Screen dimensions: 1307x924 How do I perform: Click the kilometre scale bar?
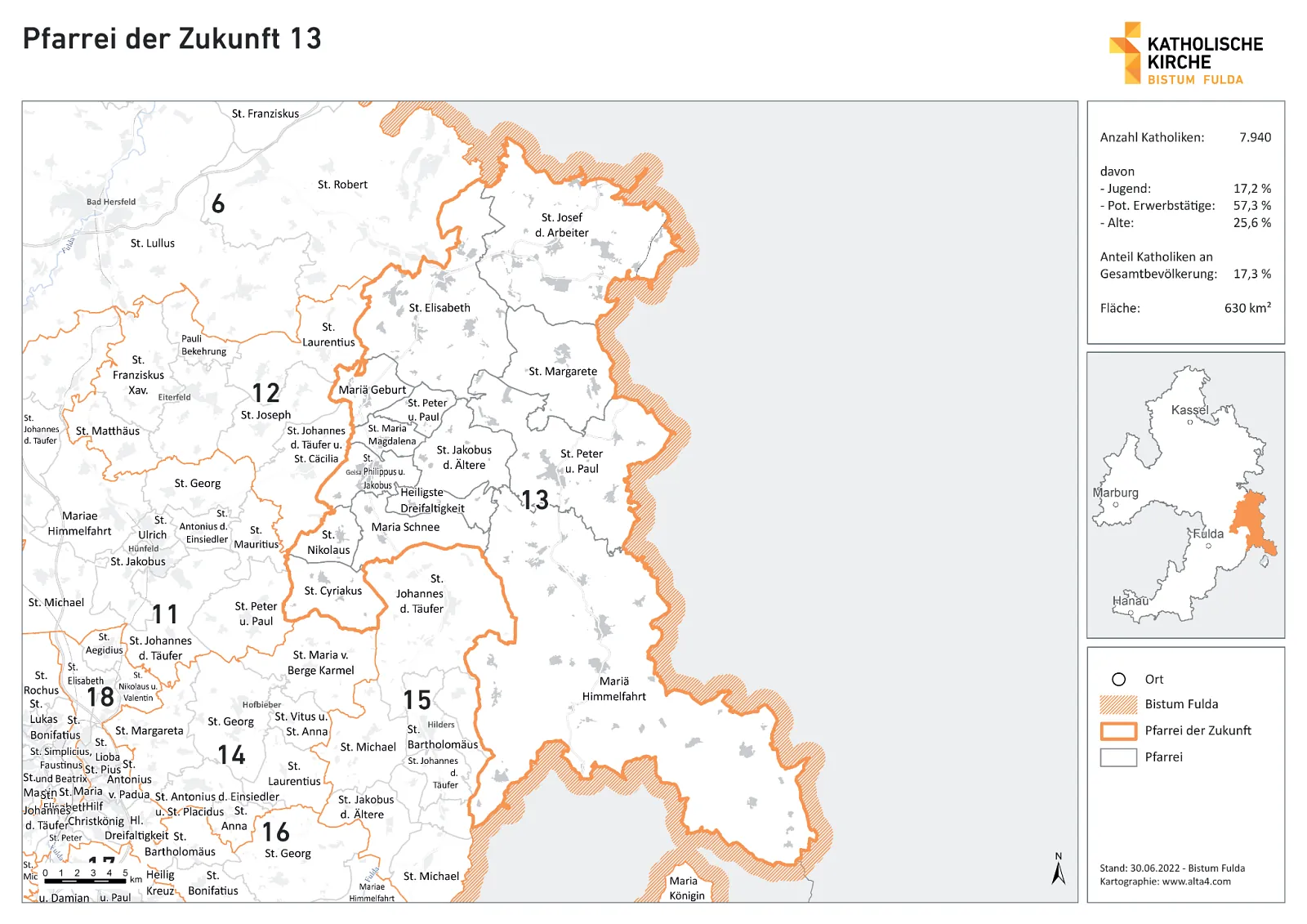(87, 881)
